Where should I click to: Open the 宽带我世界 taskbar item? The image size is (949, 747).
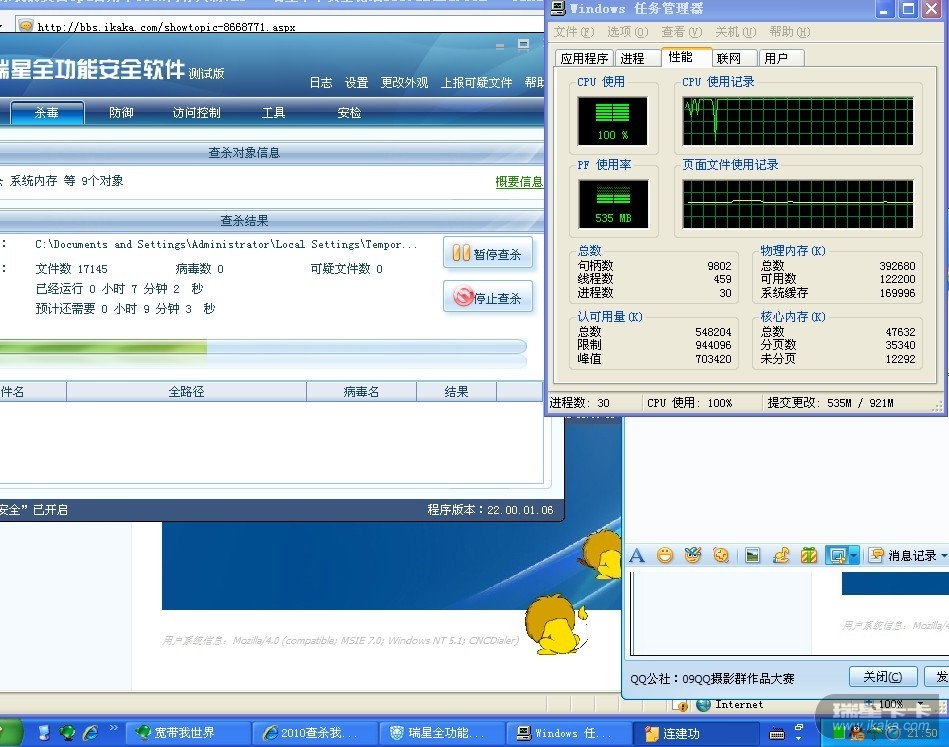(x=186, y=732)
